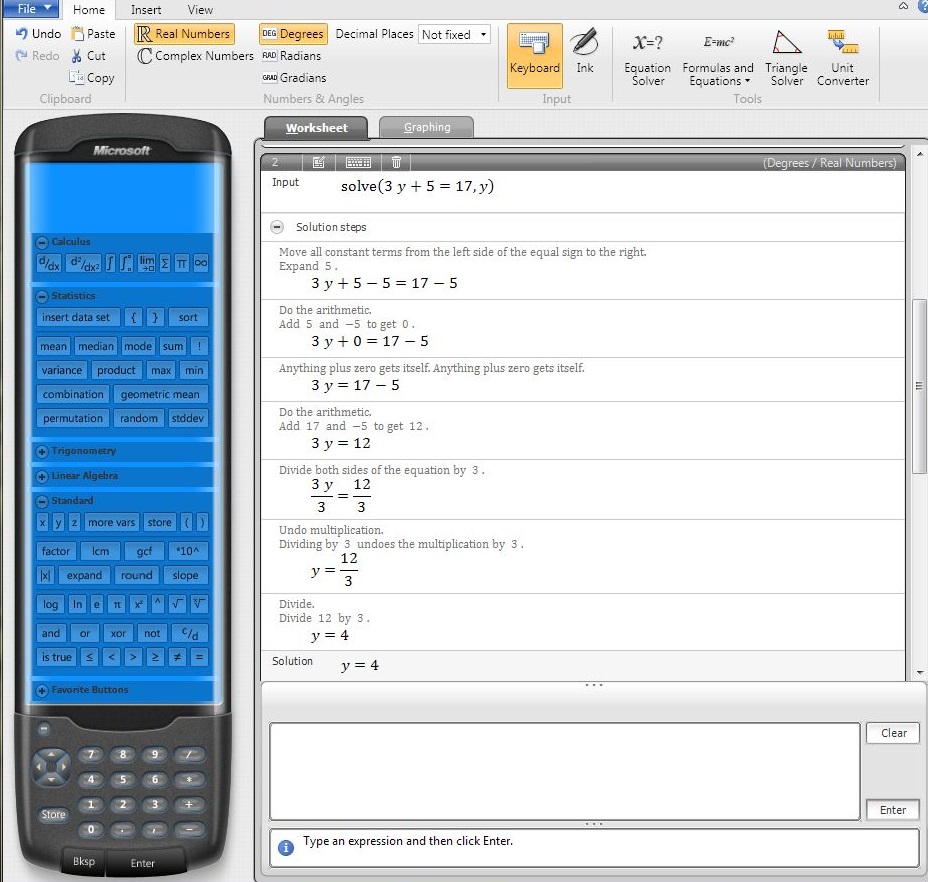Open the Equation Solver tool

click(647, 57)
